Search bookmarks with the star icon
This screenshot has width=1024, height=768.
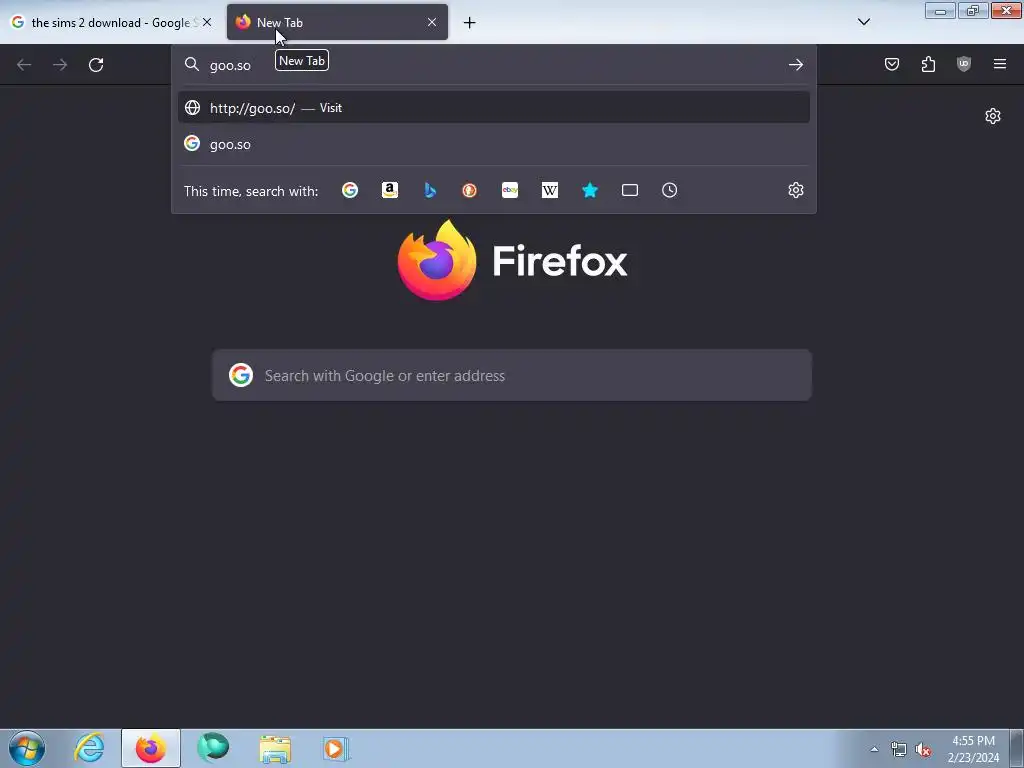[590, 190]
